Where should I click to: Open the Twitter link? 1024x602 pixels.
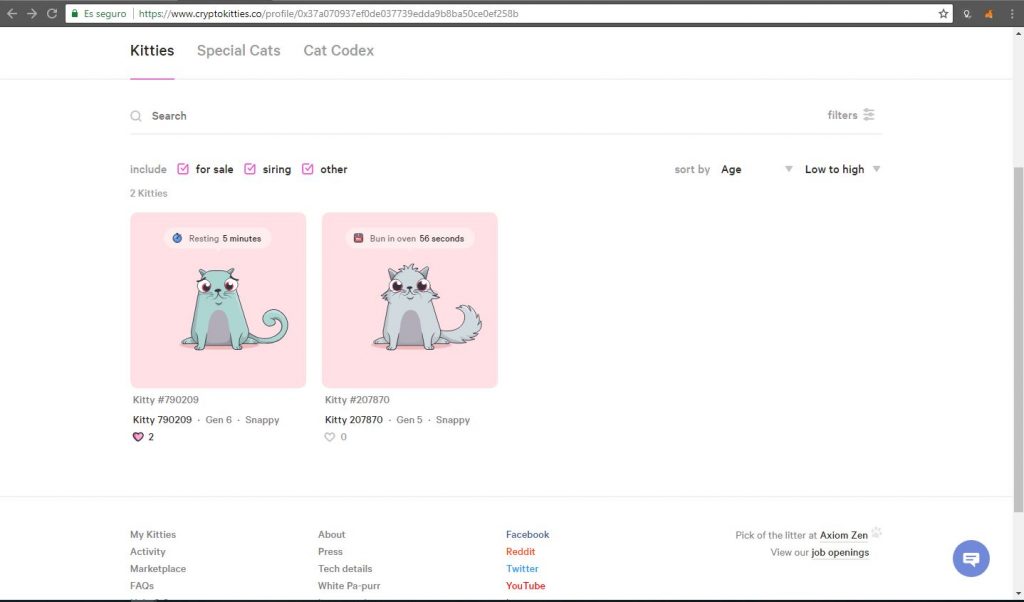click(x=522, y=569)
